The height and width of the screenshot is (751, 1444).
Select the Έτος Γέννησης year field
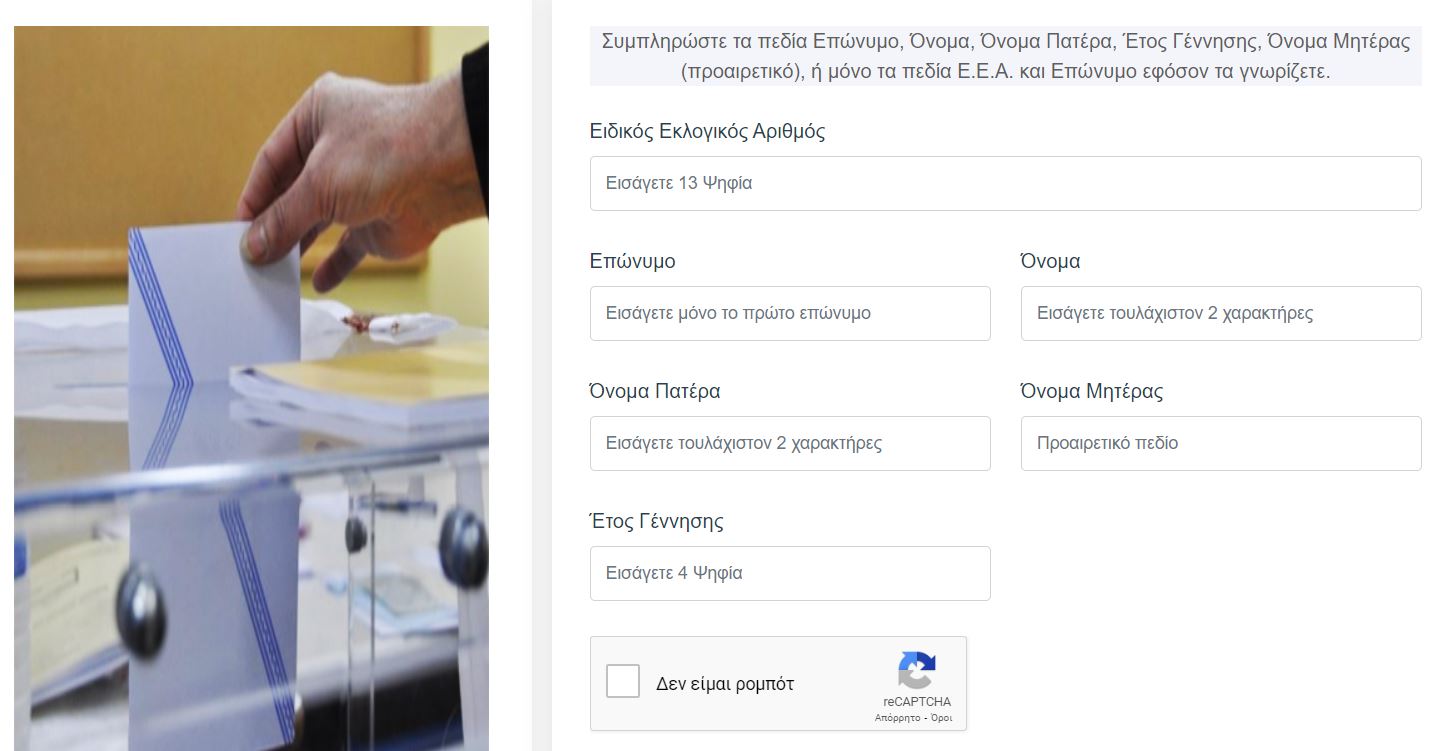click(x=790, y=574)
